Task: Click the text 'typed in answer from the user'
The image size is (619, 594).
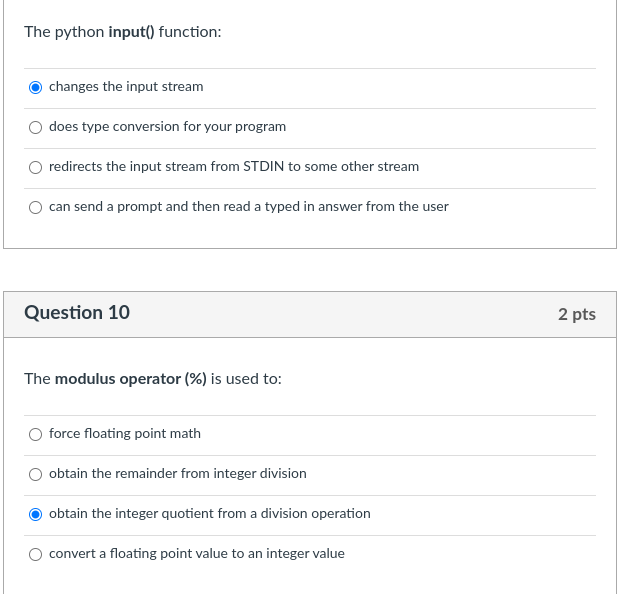Action: [x=356, y=206]
